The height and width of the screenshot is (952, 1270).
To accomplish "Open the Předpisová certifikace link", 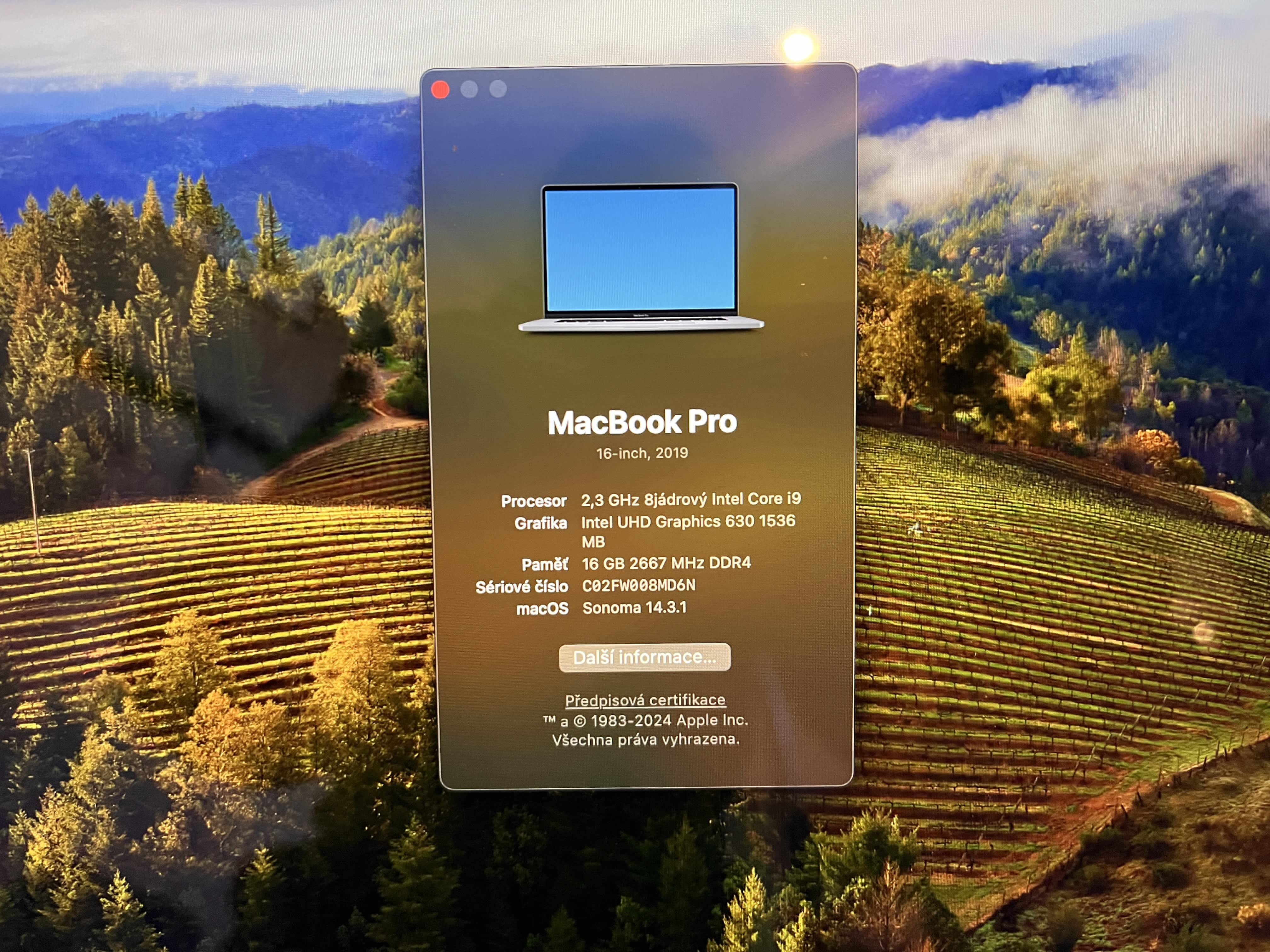I will [645, 700].
